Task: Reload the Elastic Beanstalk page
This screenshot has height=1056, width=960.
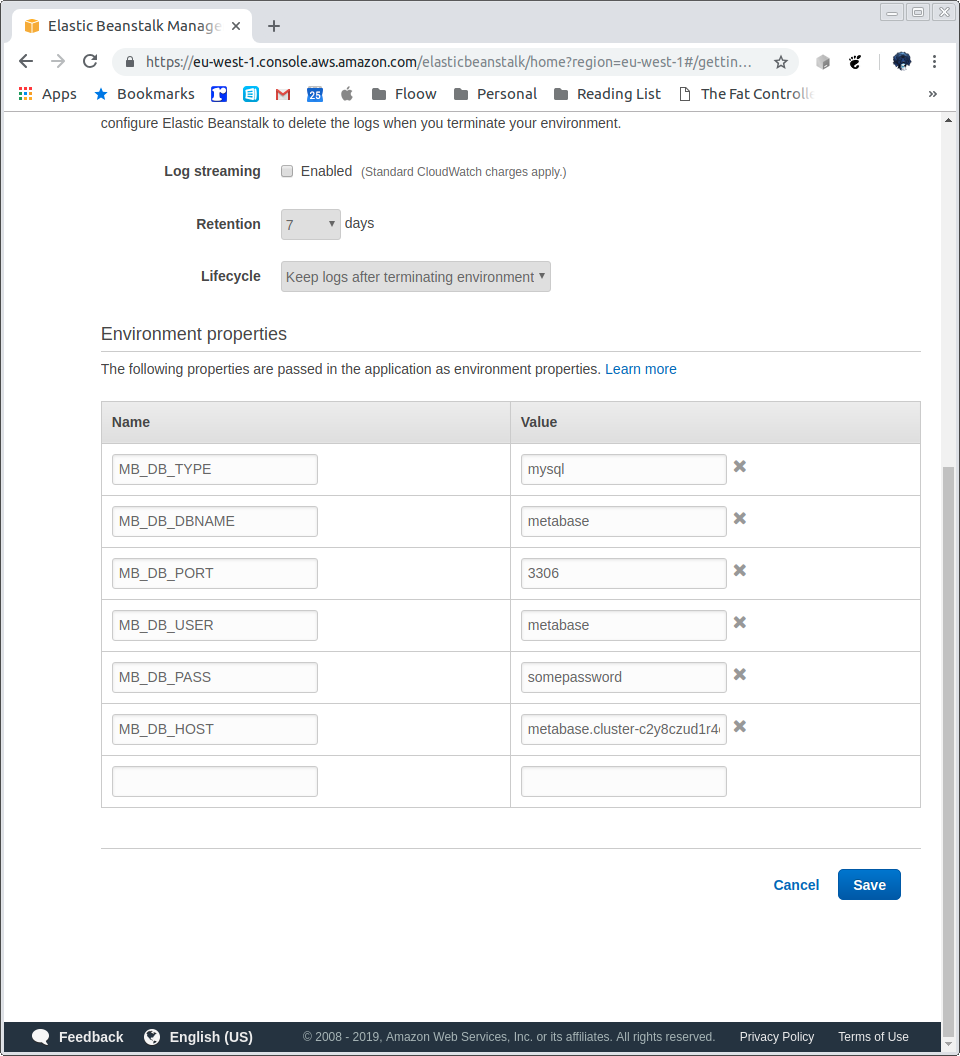Action: (x=90, y=61)
